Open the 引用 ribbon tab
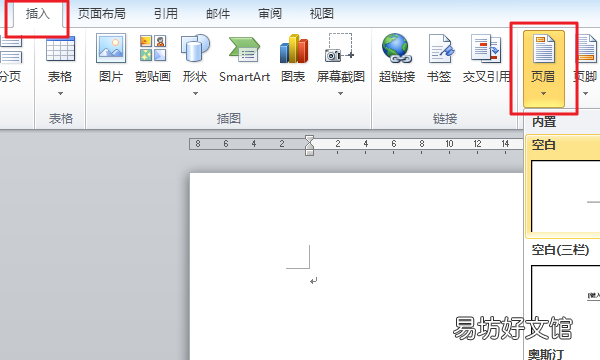The width and height of the screenshot is (600, 360). 166,14
